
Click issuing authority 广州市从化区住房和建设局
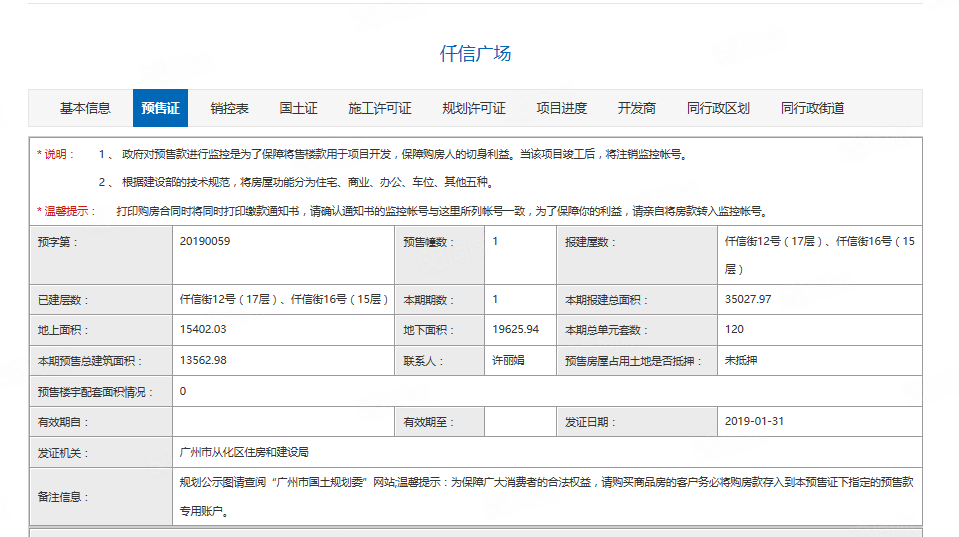pos(244,452)
